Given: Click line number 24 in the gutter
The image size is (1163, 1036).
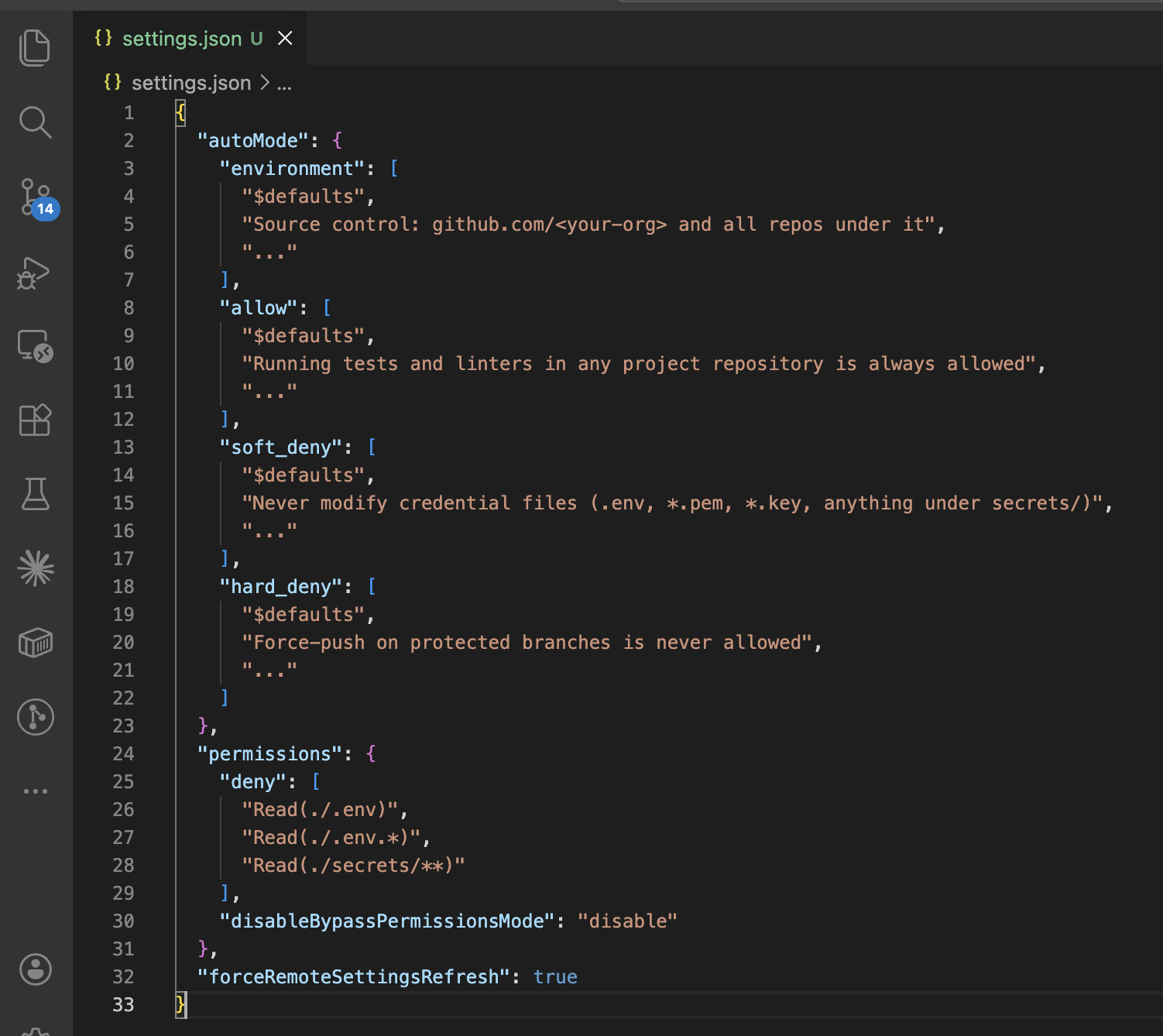Looking at the screenshot, I should pos(123,754).
